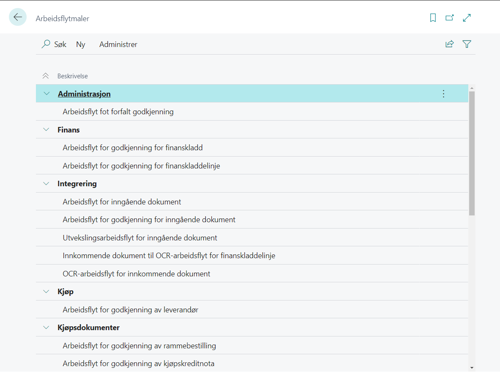500x374 pixels.
Task: Open the Administrer menu
Action: point(118,44)
